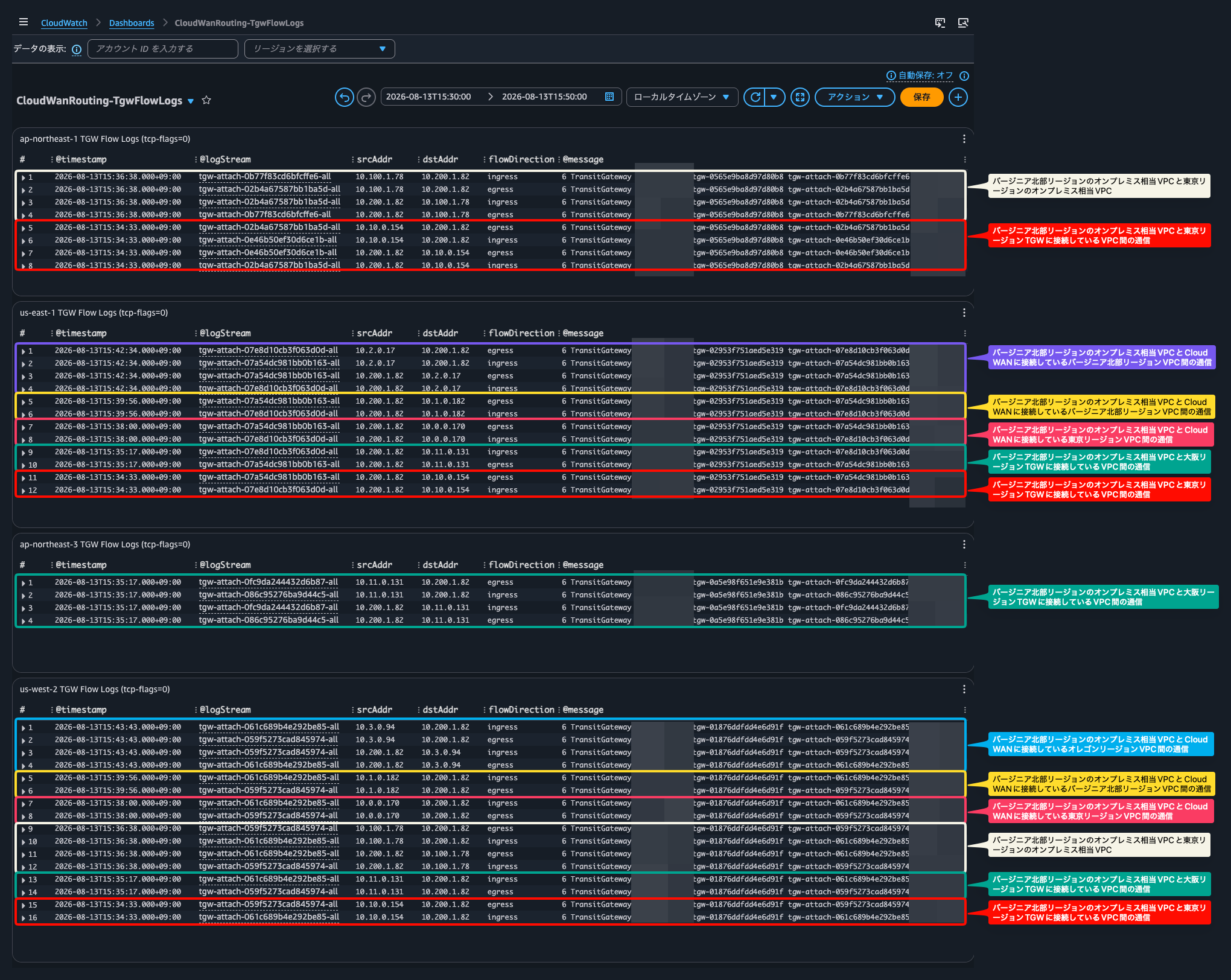Expand row 2 in ap-northeast-3 flow logs
1231x980 pixels.
[x=24, y=596]
